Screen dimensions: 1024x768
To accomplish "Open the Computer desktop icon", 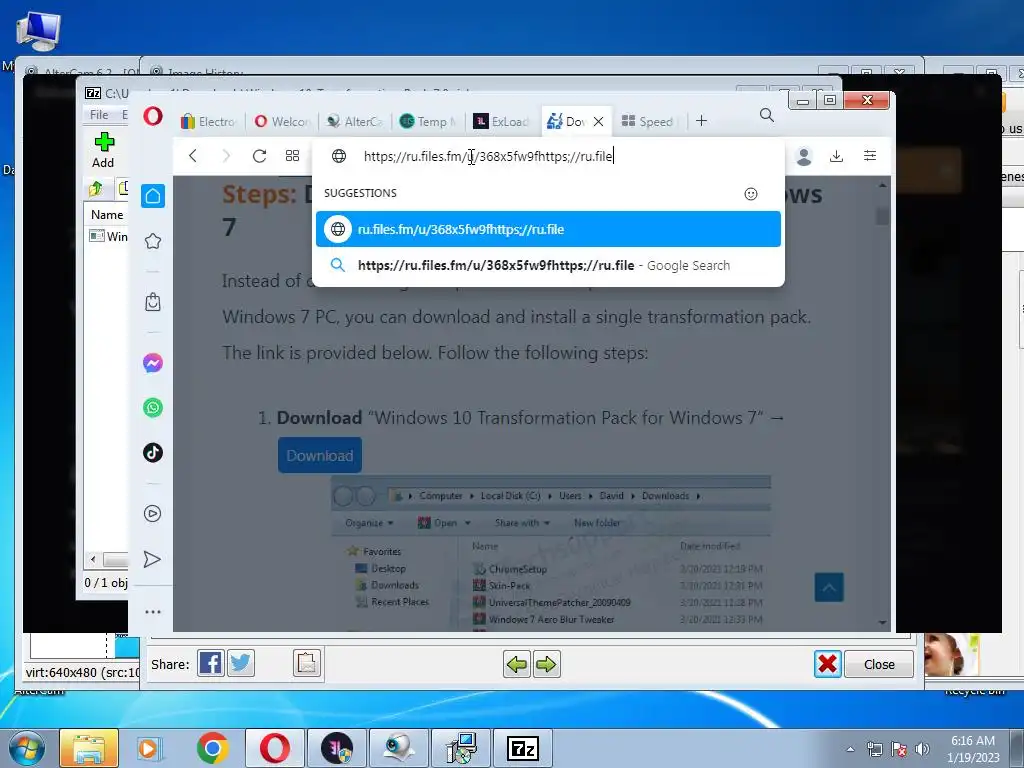I will click(38, 32).
